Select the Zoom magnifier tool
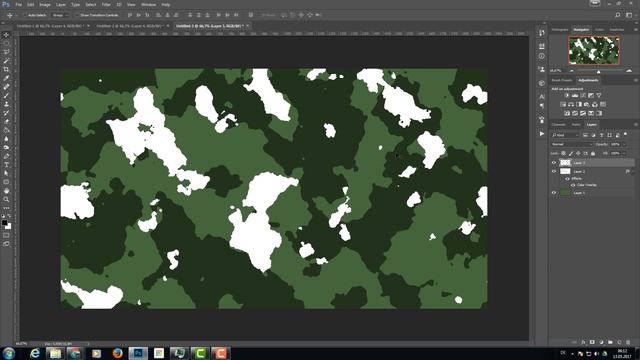This screenshot has height=360, width=640. pos(6,200)
